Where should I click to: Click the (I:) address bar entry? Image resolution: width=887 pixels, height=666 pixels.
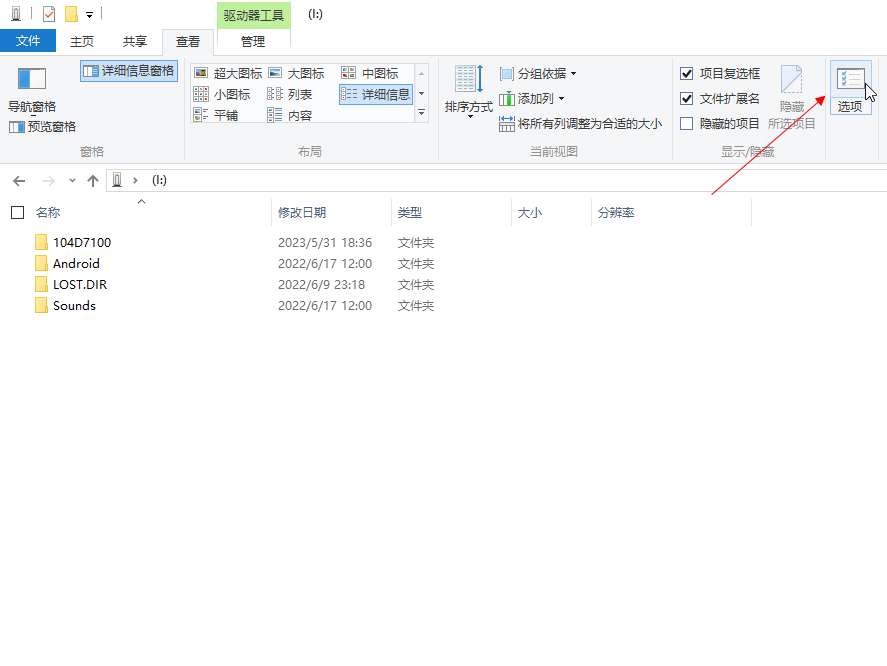click(160, 181)
